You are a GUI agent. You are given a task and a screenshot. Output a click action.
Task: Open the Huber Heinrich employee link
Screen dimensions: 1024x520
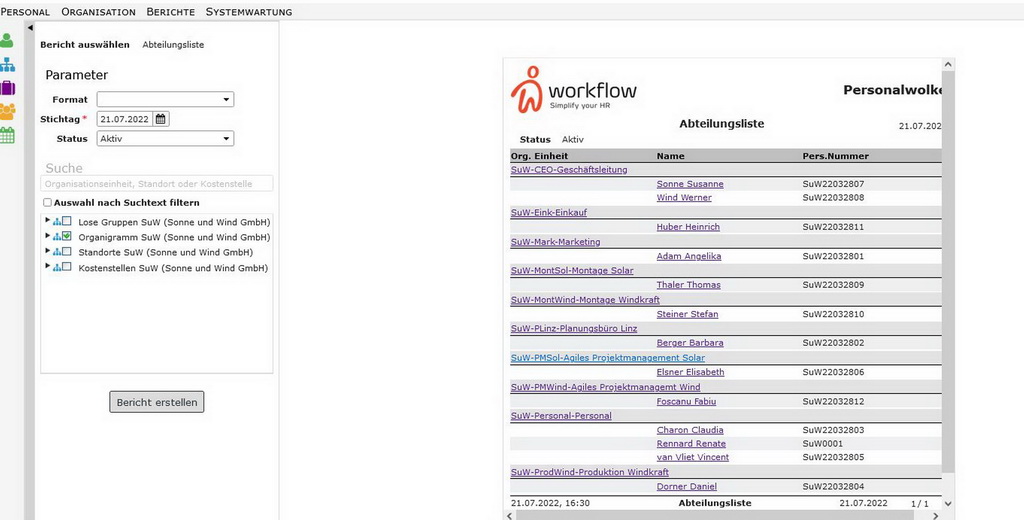(688, 227)
